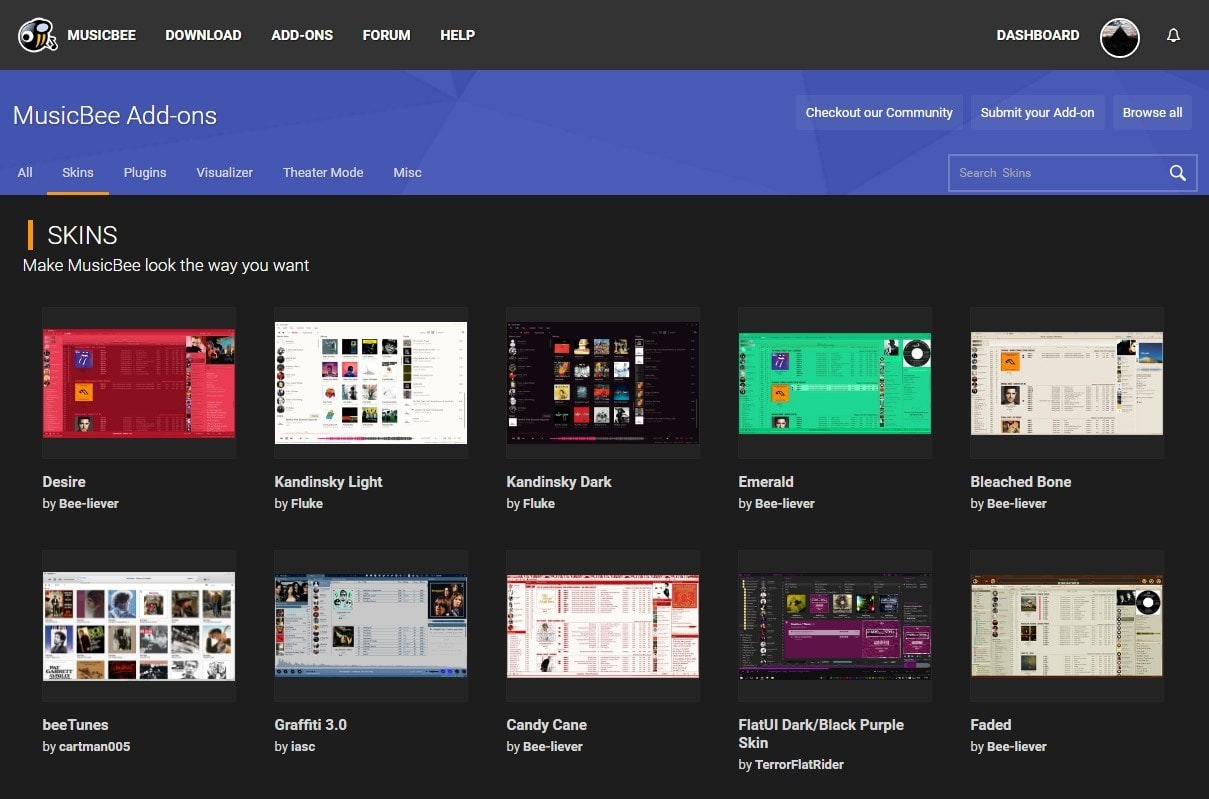This screenshot has height=799, width=1209.
Task: Open the Kandinsky Light skin thumbnail
Action: tap(371, 383)
